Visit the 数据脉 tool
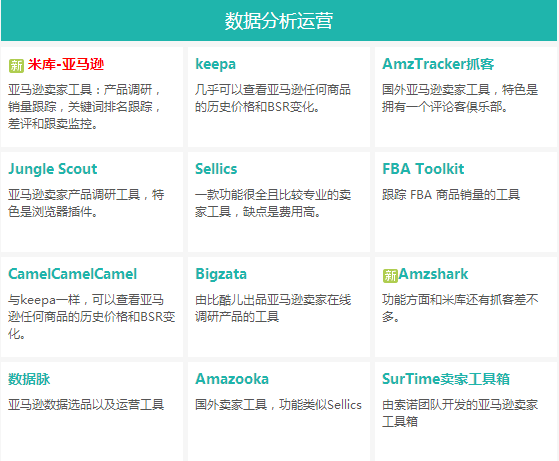The width and height of the screenshot is (559, 461). coord(29,379)
